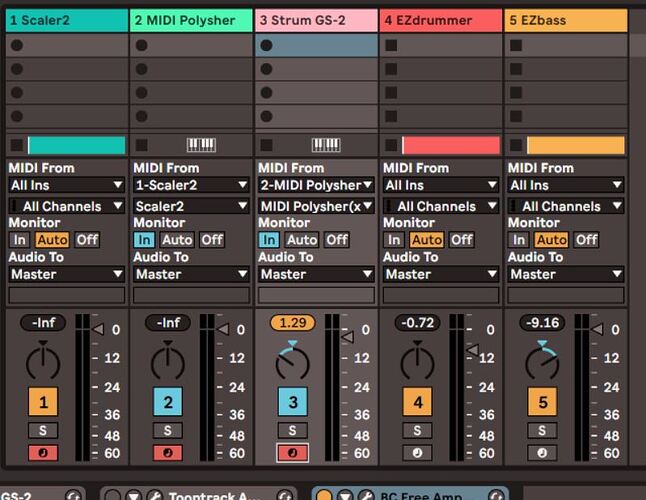The height and width of the screenshot is (500, 646).
Task: Select the 5 EZbass track header
Action: (566, 21)
